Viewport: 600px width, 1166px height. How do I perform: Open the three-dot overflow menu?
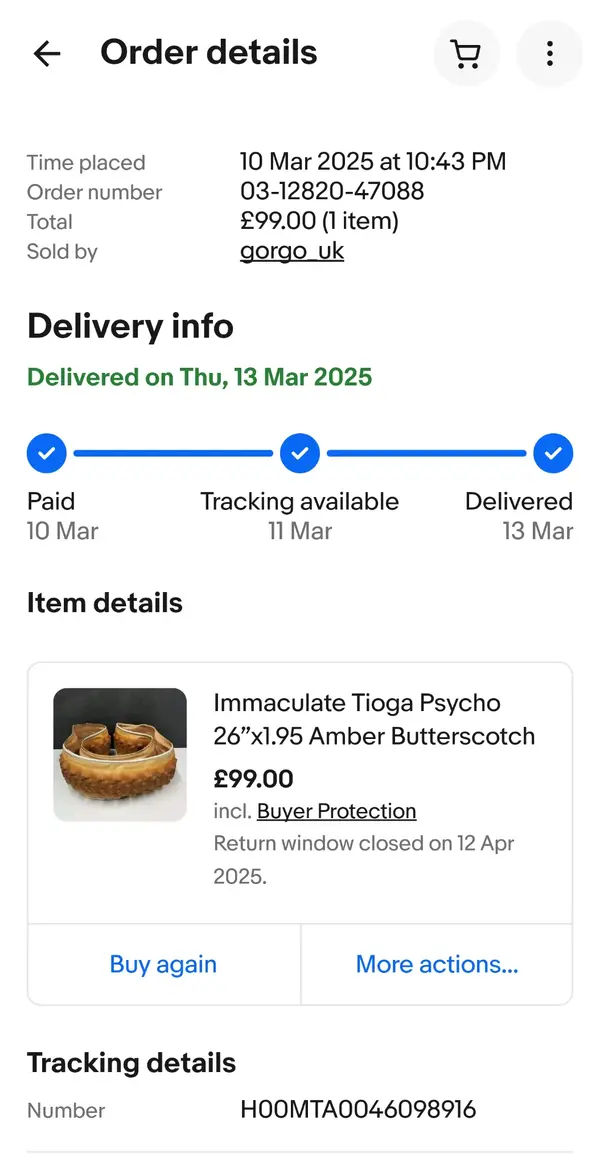[549, 54]
